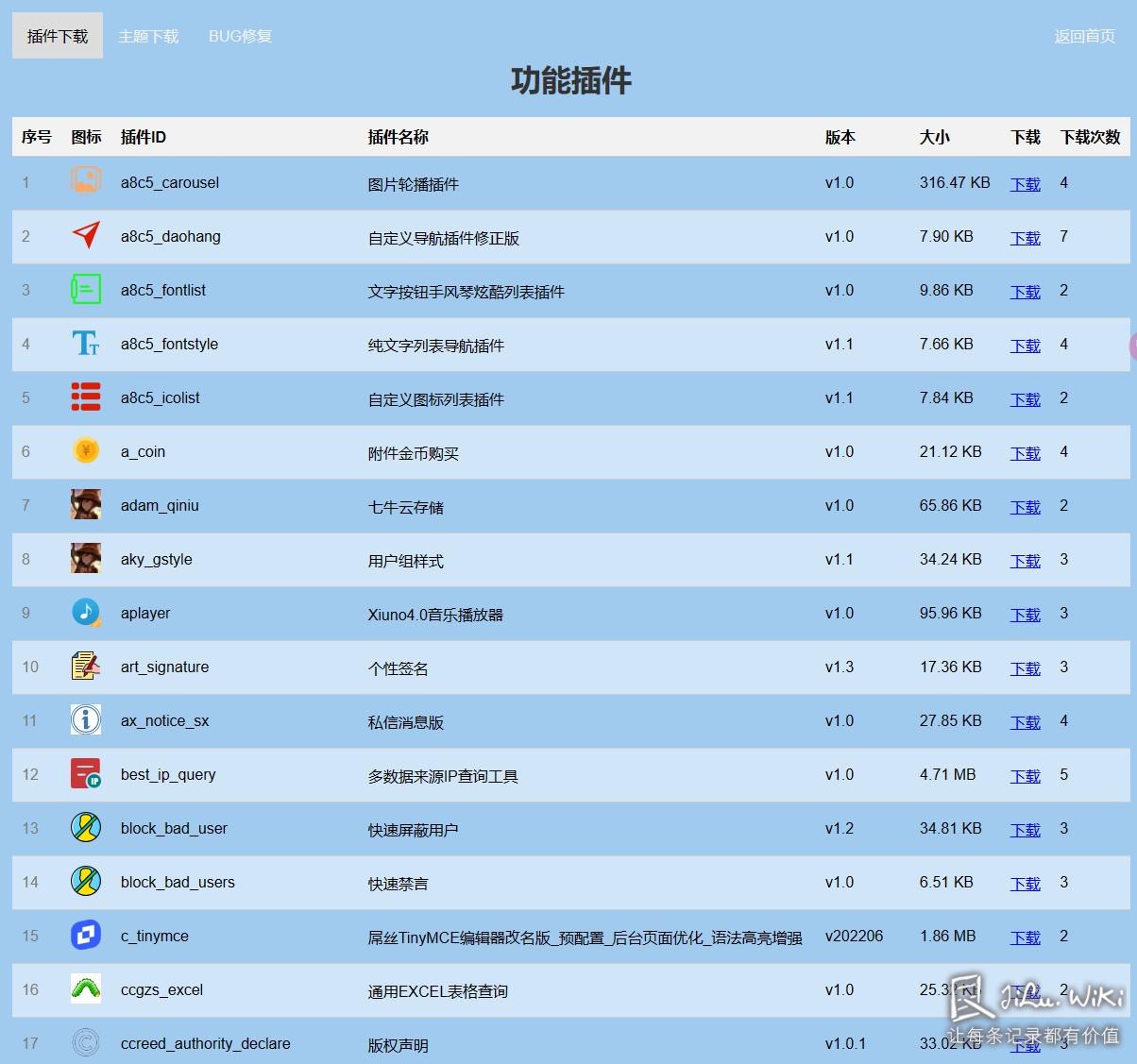Click the blue music note icon for aplayer
This screenshot has height=1064, width=1137.
86,612
